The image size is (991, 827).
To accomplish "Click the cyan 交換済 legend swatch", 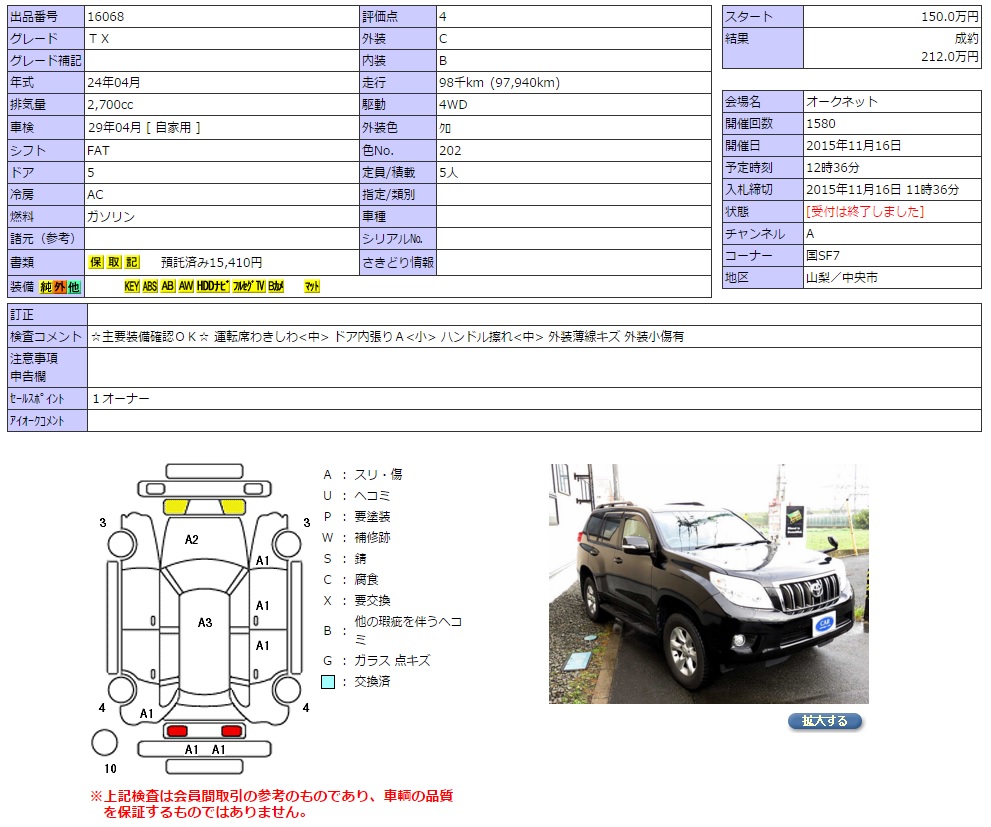I will (x=328, y=682).
